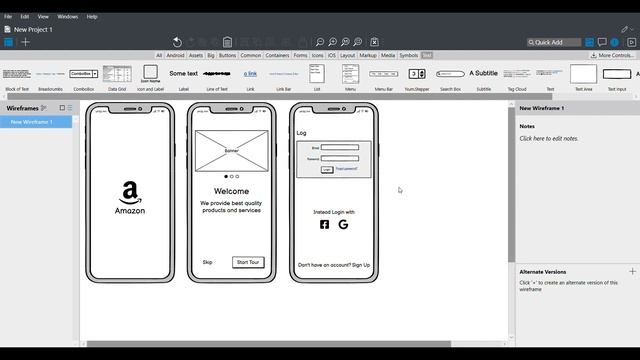Select the Assets library category
The width and height of the screenshot is (640, 360).
click(196, 55)
